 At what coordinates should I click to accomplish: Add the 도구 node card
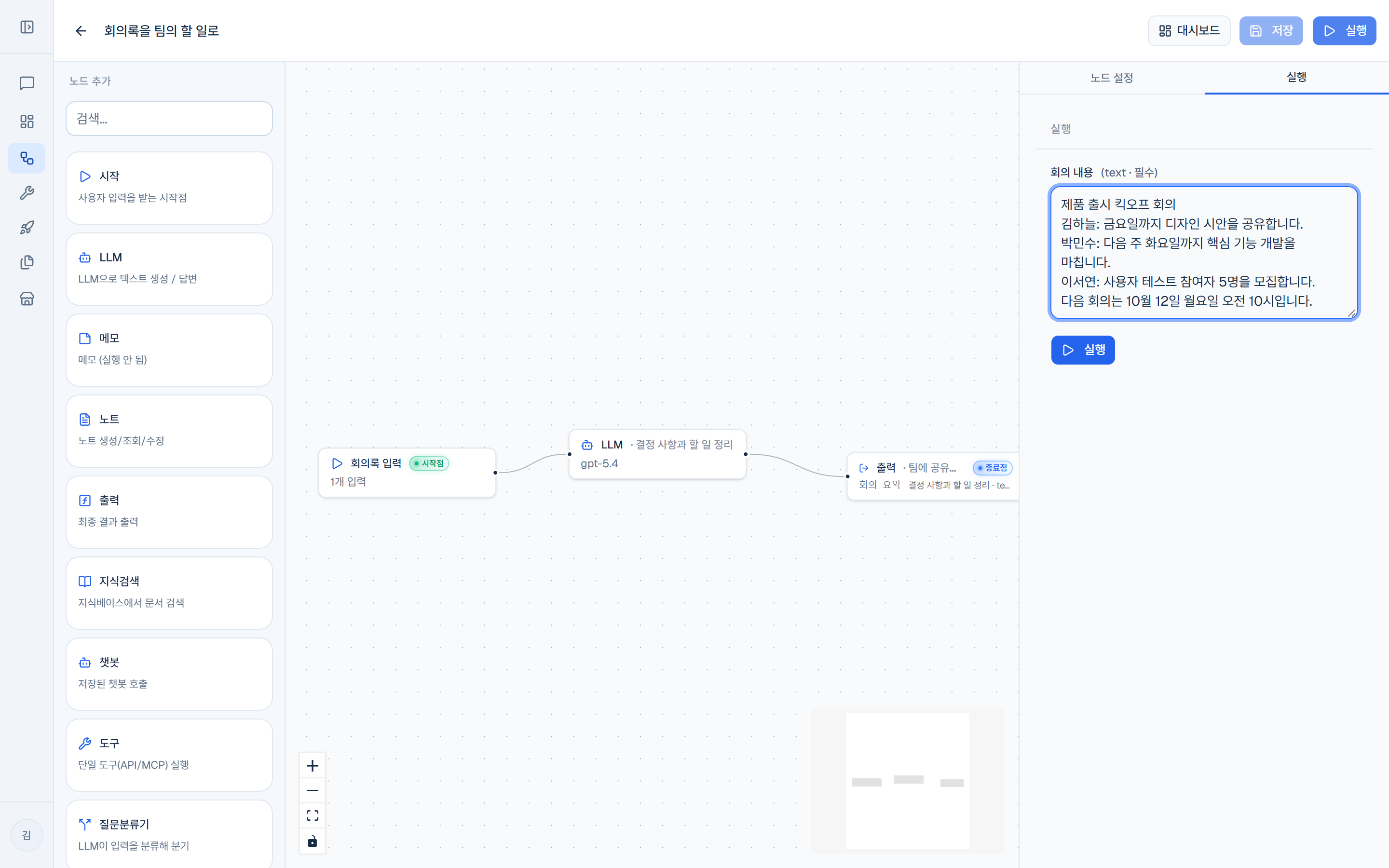coord(169,755)
